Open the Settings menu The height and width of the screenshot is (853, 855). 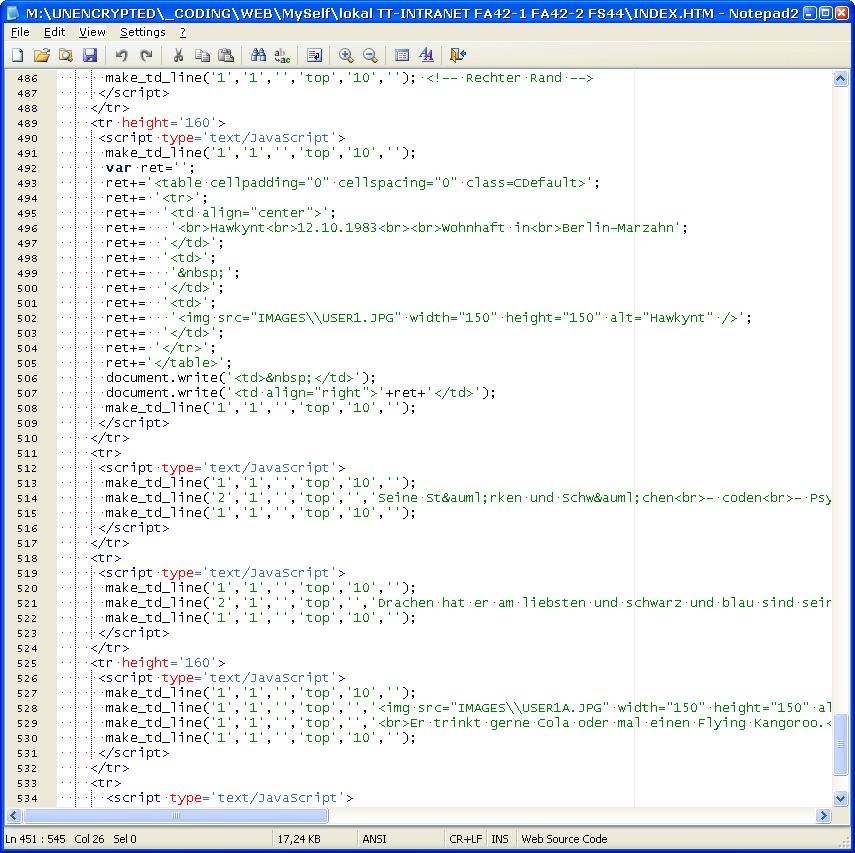coord(142,32)
